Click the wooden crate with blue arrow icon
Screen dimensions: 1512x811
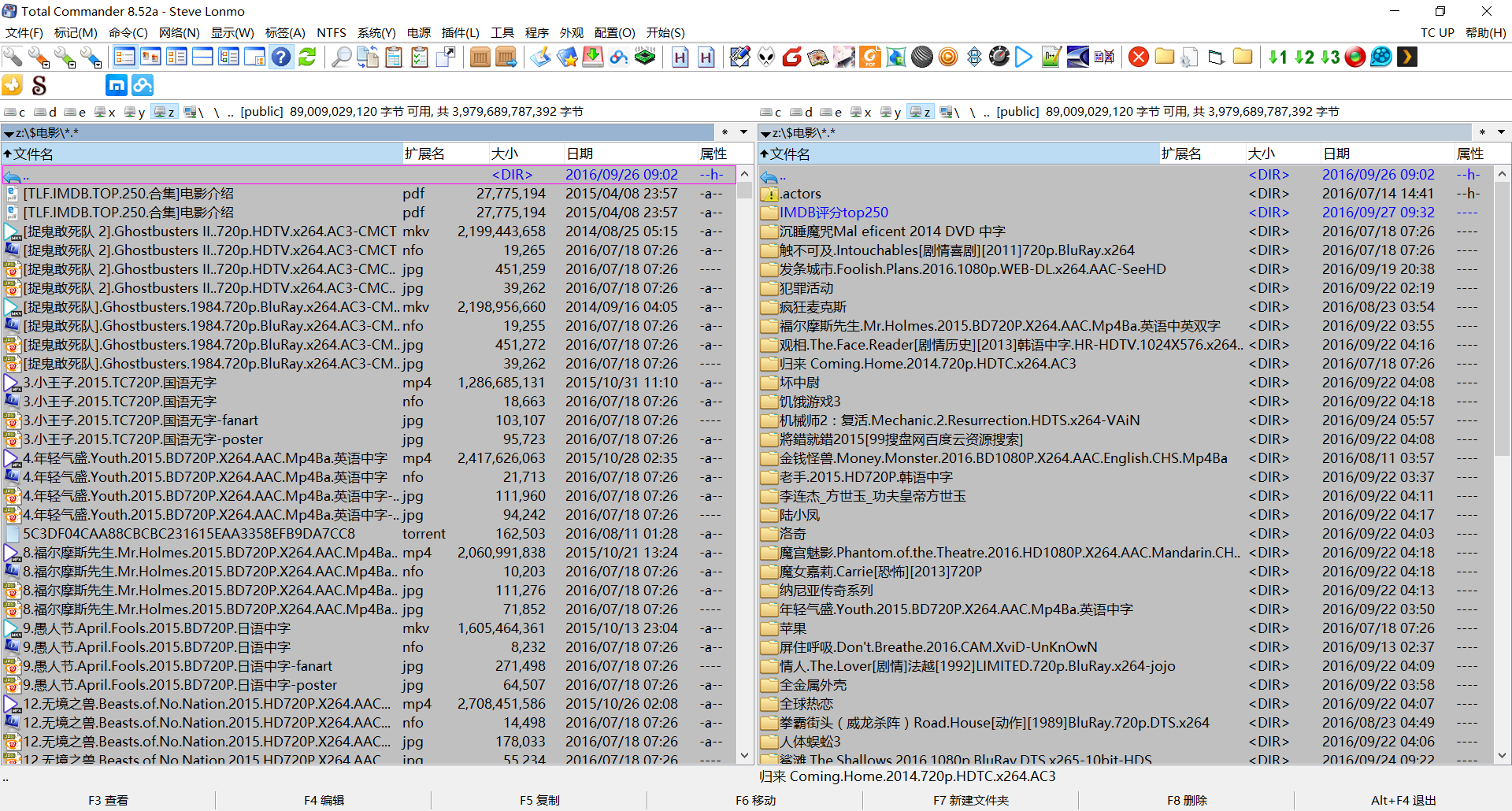pos(506,57)
